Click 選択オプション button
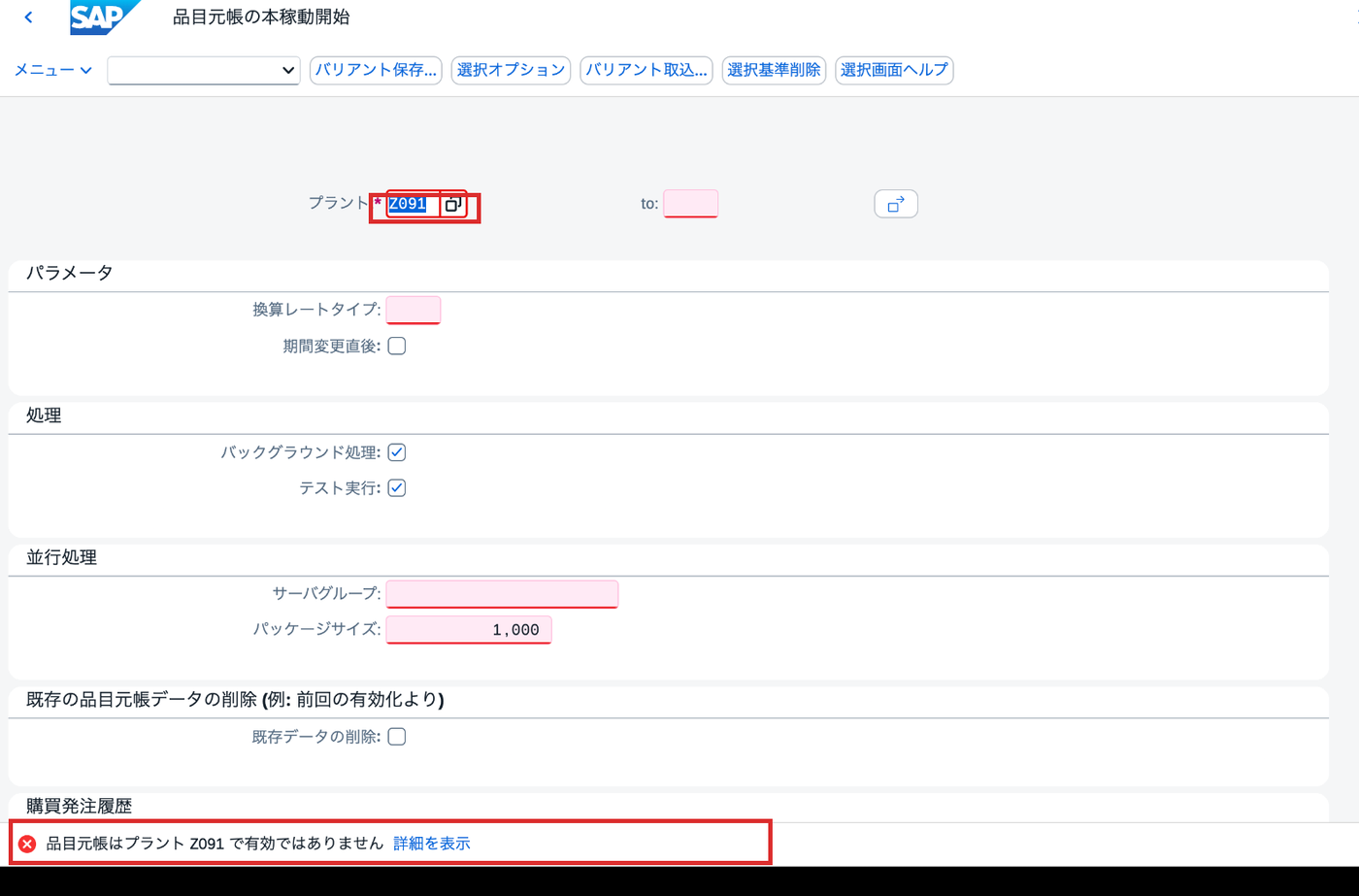1359x896 pixels. coord(511,70)
